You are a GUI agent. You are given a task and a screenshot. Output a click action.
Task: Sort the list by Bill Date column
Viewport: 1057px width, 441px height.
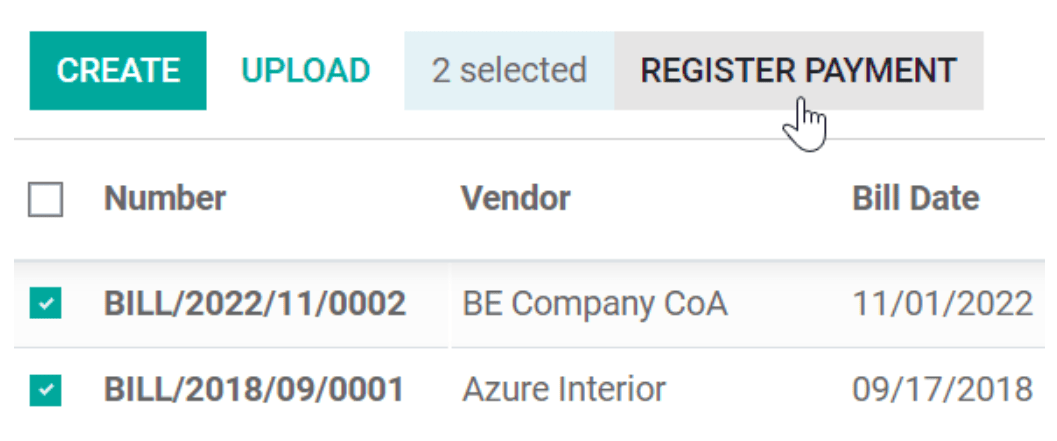click(915, 199)
